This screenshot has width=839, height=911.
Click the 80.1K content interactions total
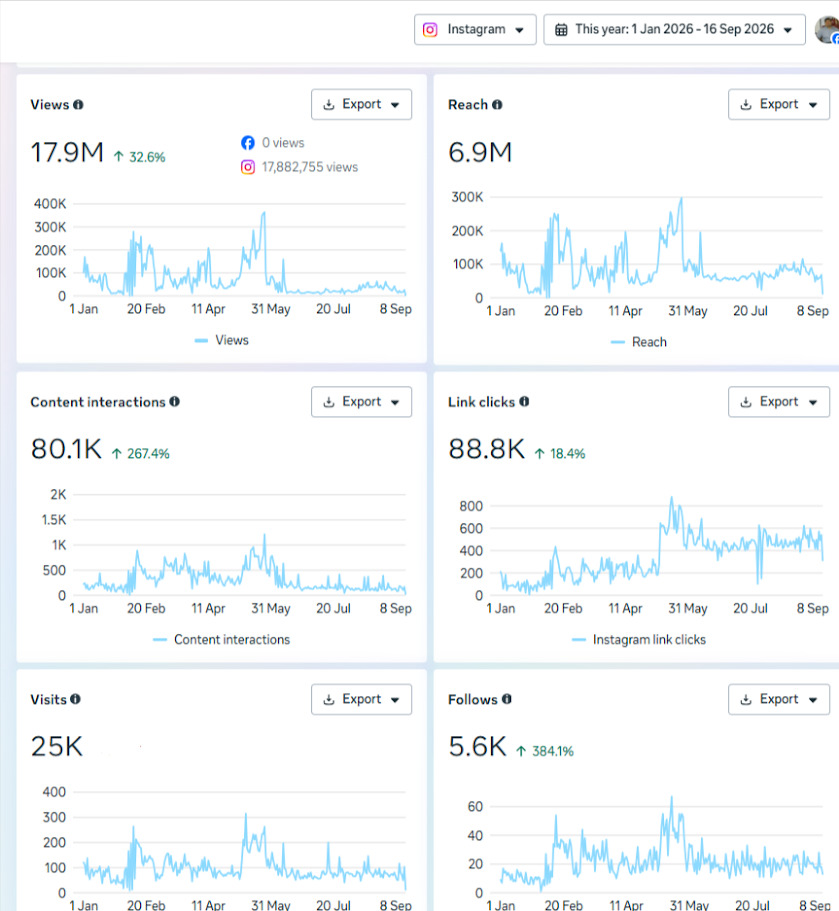pos(66,450)
